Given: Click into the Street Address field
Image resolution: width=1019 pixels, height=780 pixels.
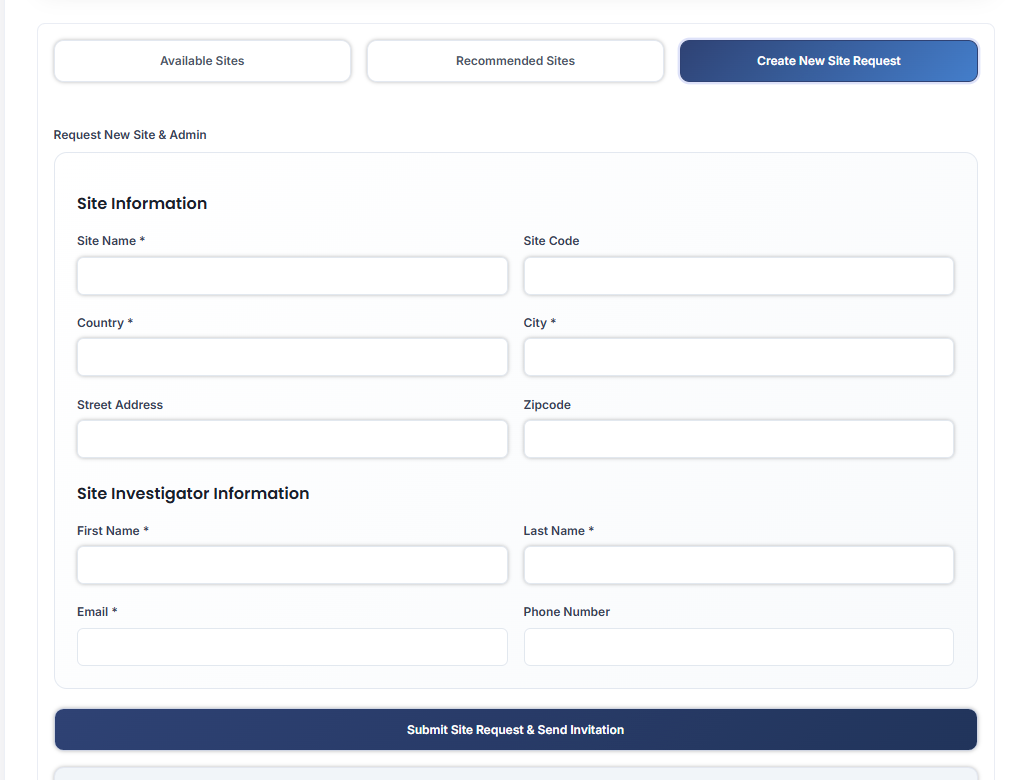Looking at the screenshot, I should 292,439.
